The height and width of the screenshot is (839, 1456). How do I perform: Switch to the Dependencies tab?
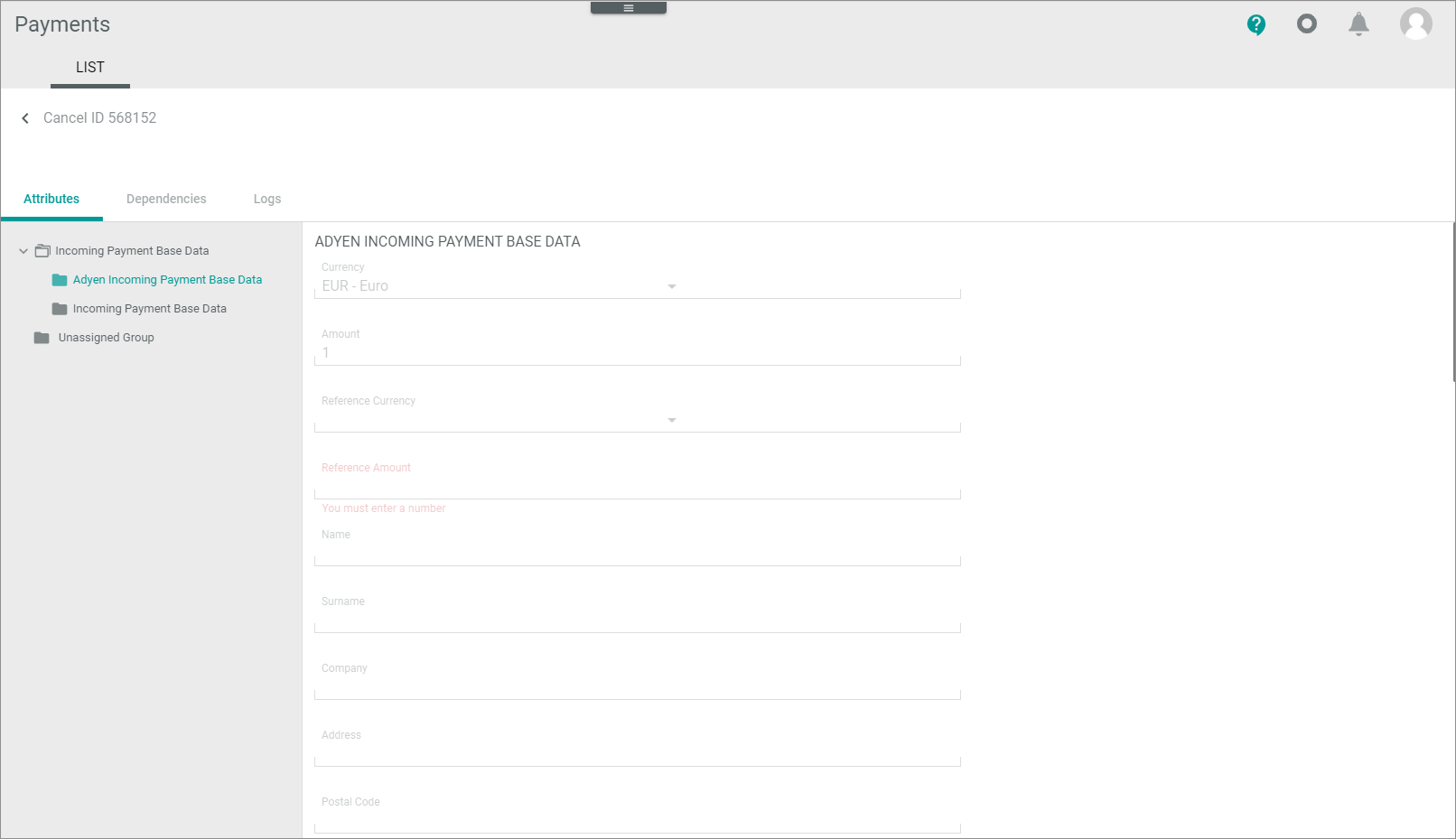[x=166, y=199]
